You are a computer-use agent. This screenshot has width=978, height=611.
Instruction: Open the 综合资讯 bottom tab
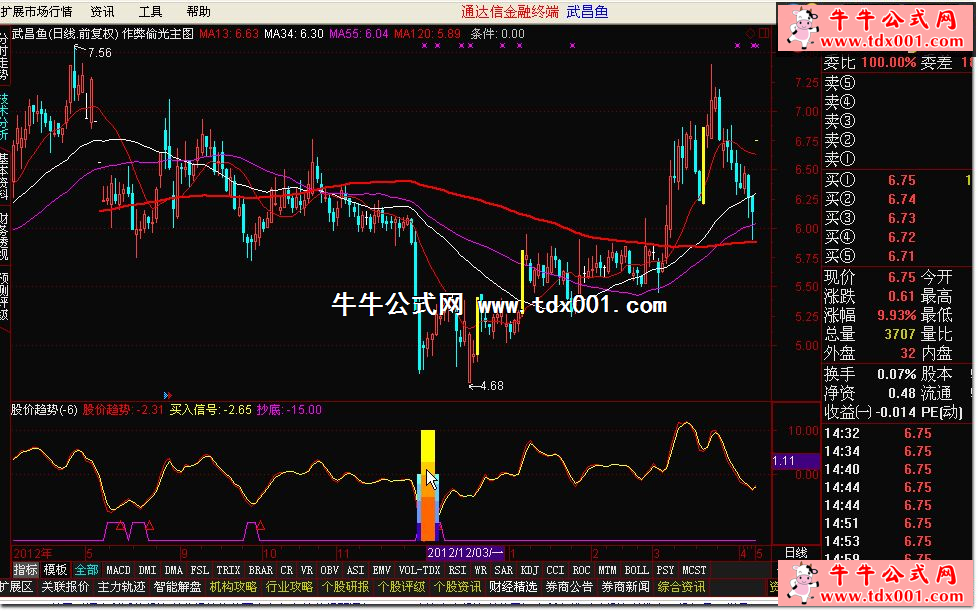tap(682, 587)
